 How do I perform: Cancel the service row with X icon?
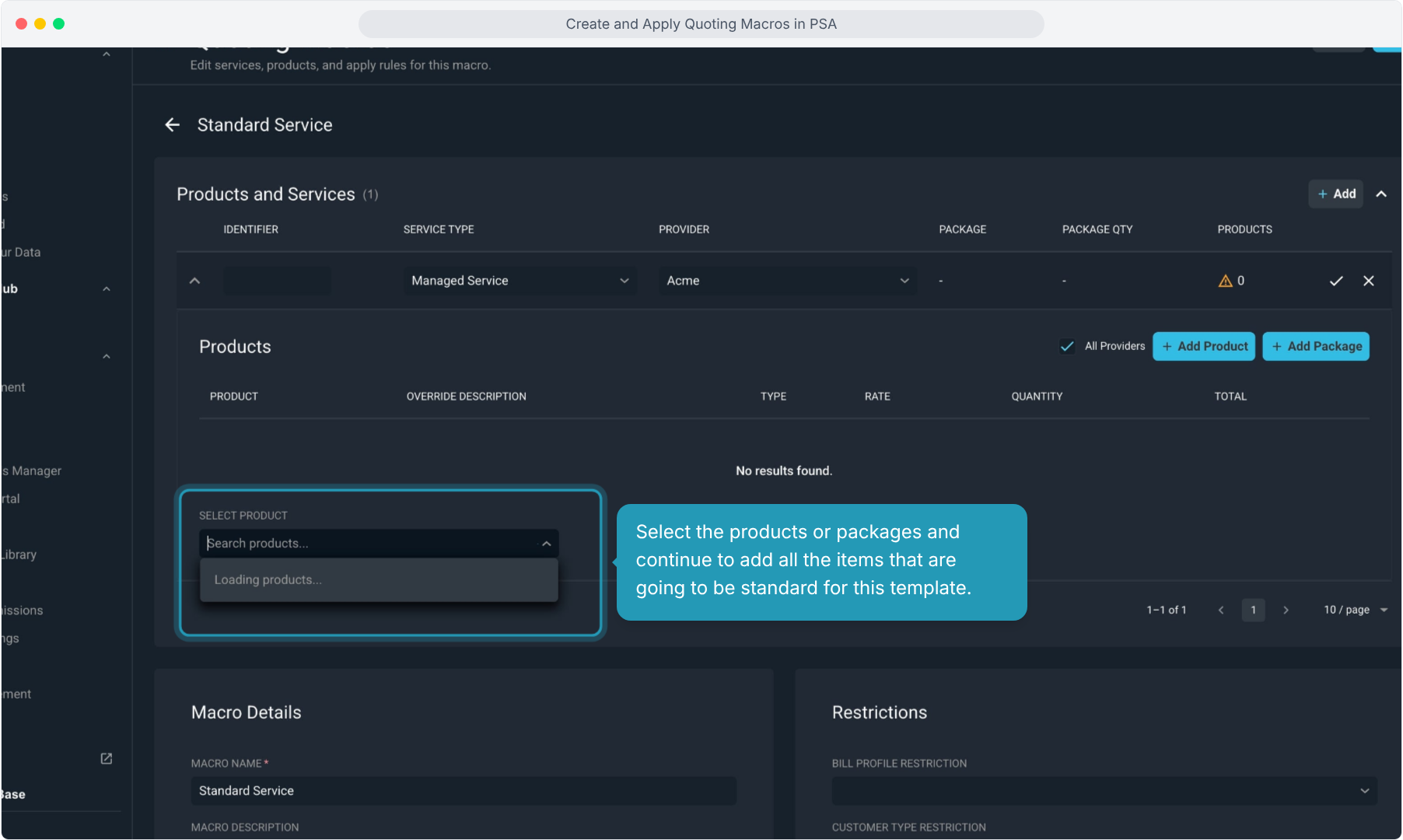1369,281
